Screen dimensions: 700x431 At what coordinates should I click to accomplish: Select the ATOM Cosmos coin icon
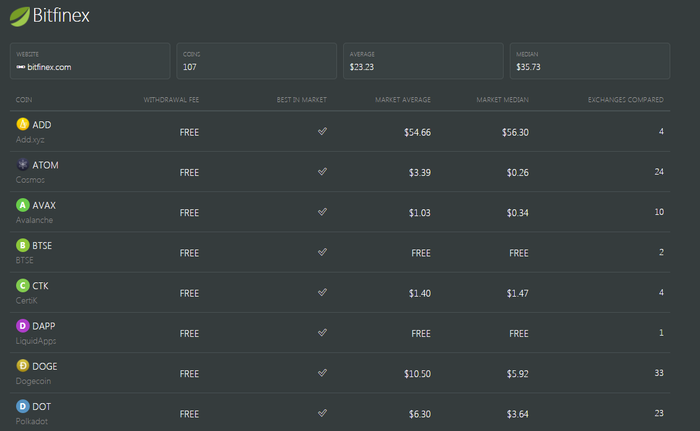pyautogui.click(x=23, y=164)
